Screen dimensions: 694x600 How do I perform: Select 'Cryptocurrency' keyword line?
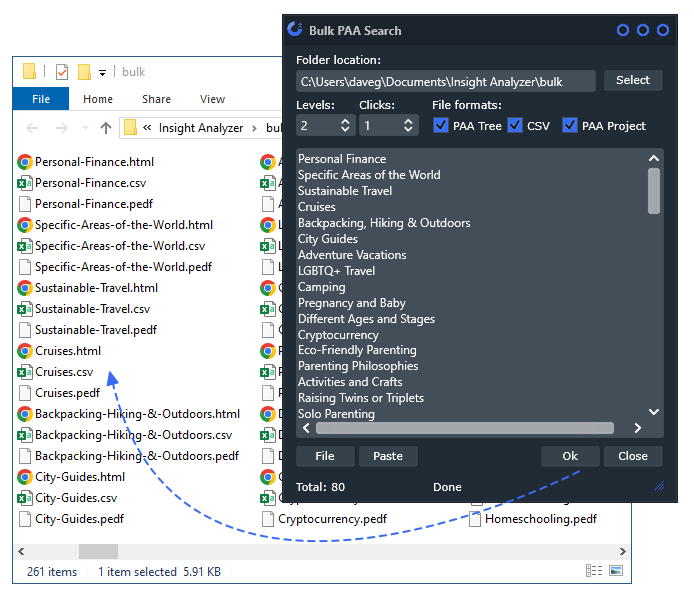(x=338, y=335)
